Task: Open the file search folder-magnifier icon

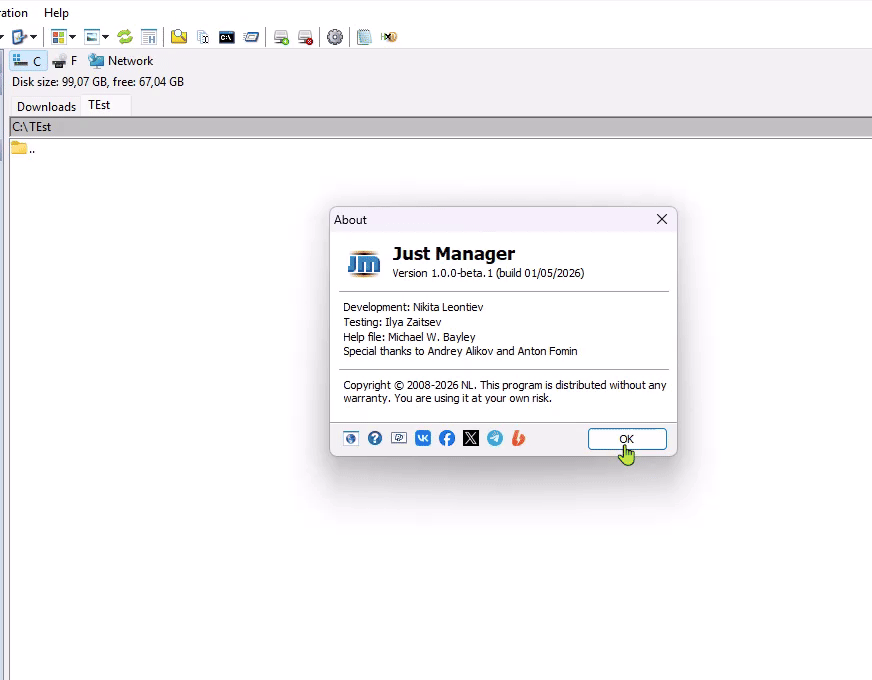Action: (x=179, y=37)
